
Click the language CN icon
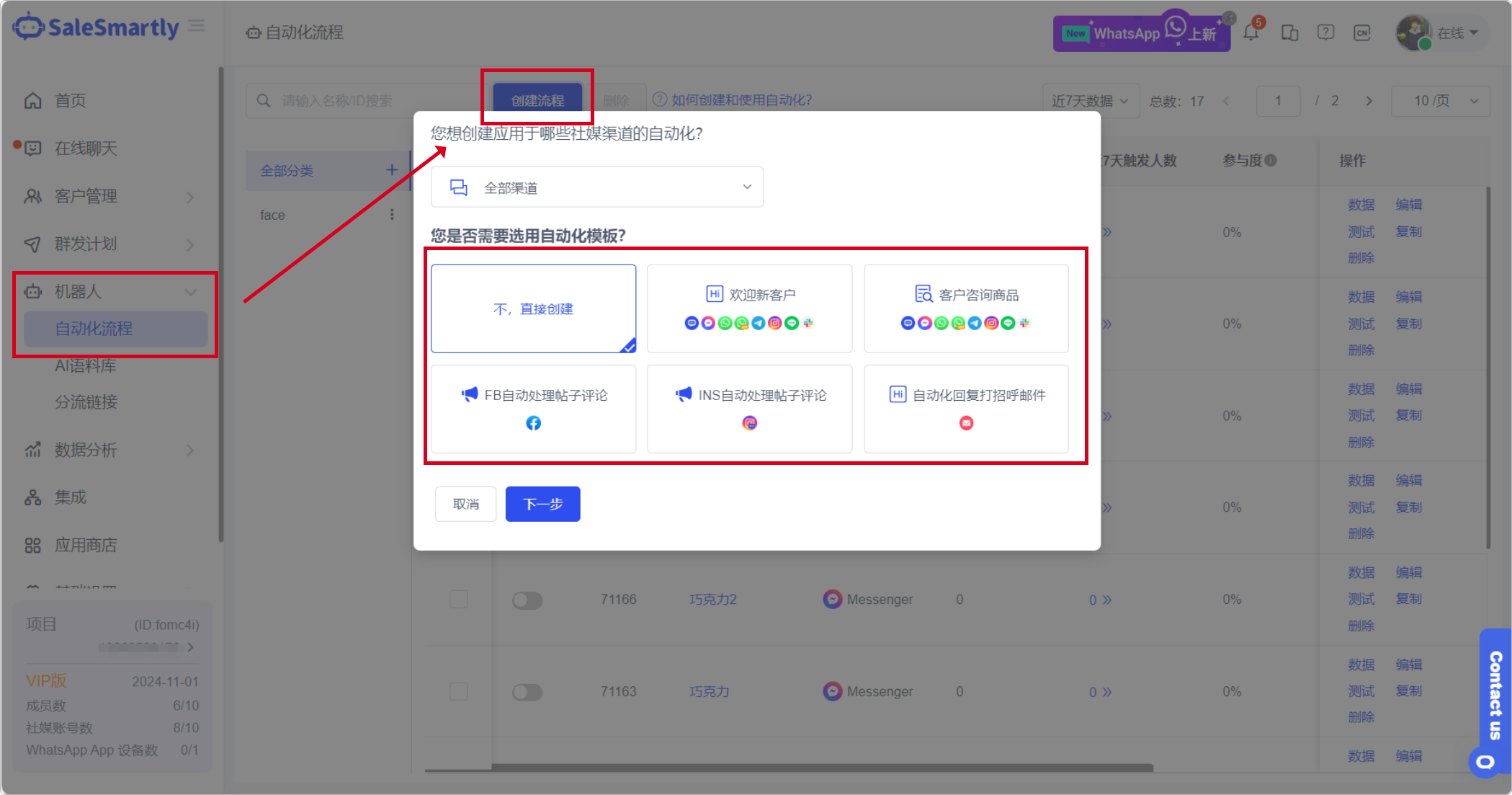[1361, 32]
